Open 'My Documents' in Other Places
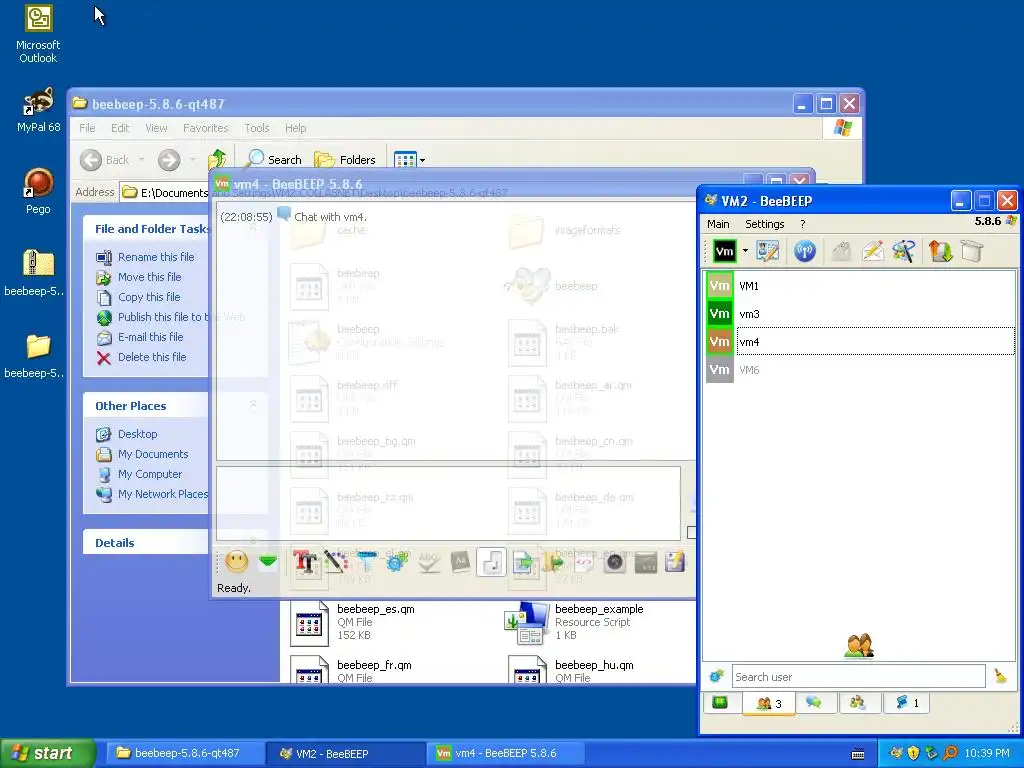This screenshot has width=1024, height=768. [153, 454]
